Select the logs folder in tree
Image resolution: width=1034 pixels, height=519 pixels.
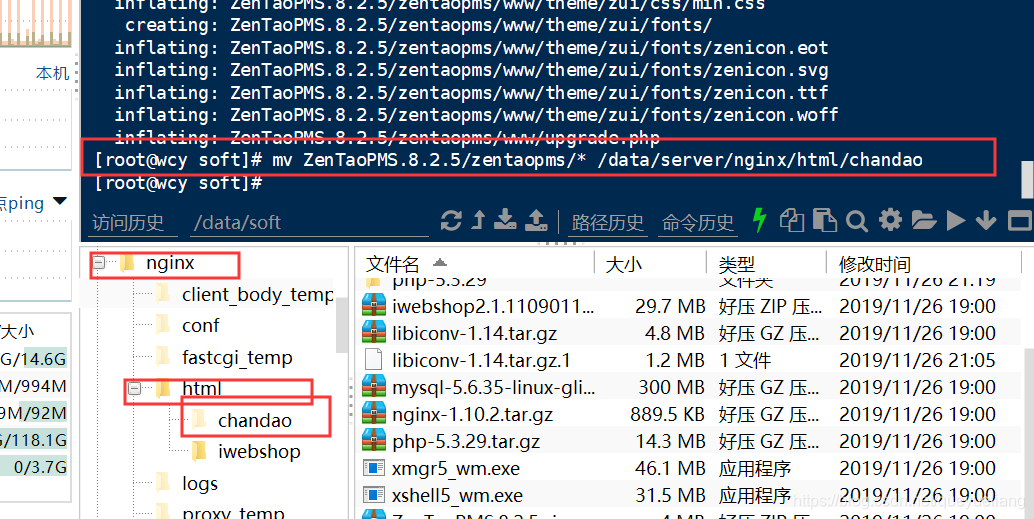coord(200,483)
